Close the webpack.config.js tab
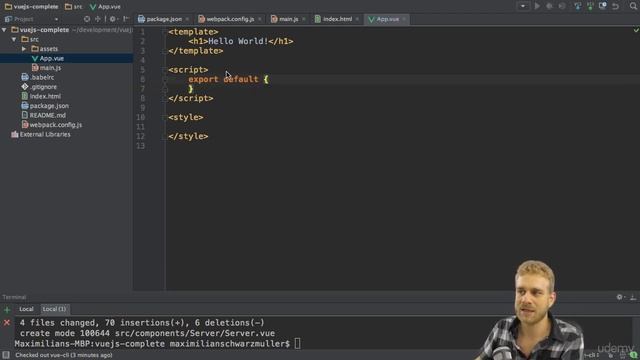 pyautogui.click(x=260, y=19)
